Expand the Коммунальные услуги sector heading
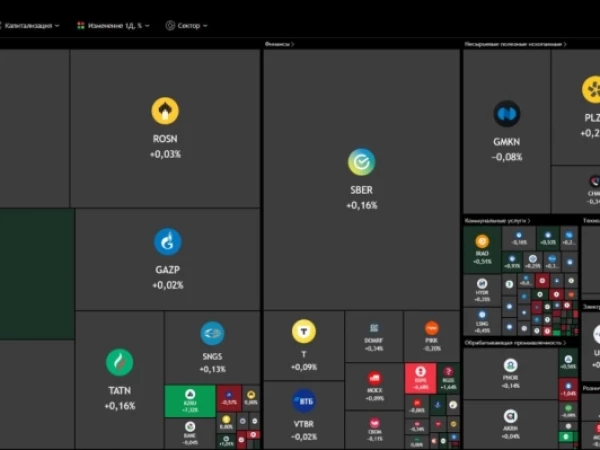 point(497,221)
